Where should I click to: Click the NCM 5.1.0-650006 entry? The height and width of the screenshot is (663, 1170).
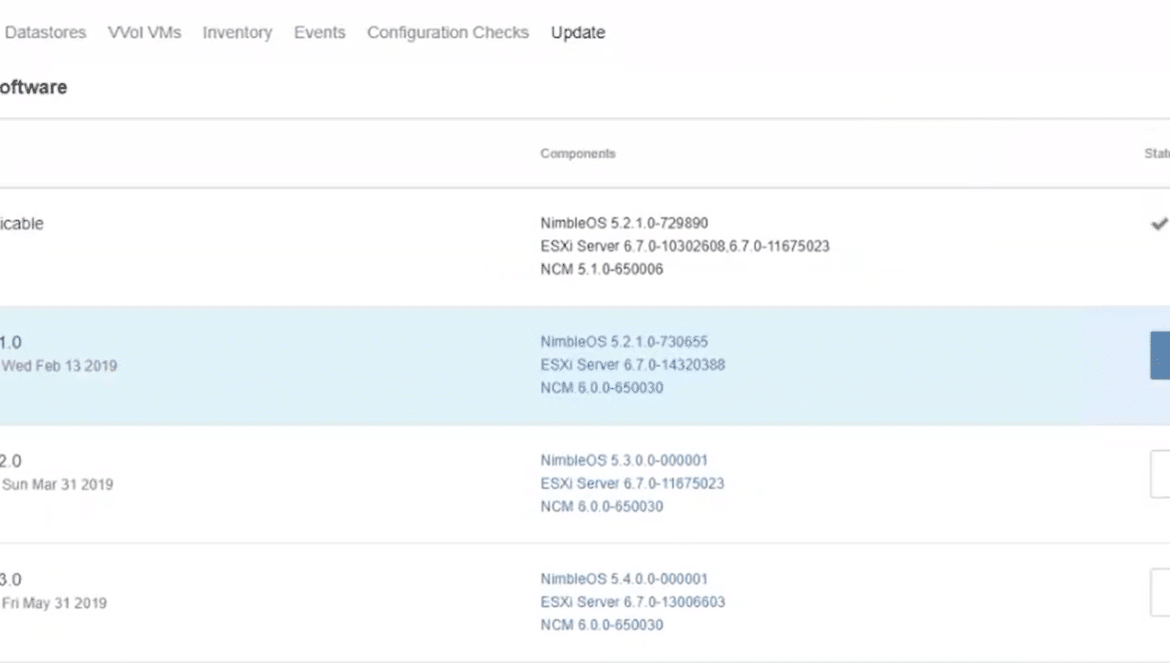[x=601, y=269]
